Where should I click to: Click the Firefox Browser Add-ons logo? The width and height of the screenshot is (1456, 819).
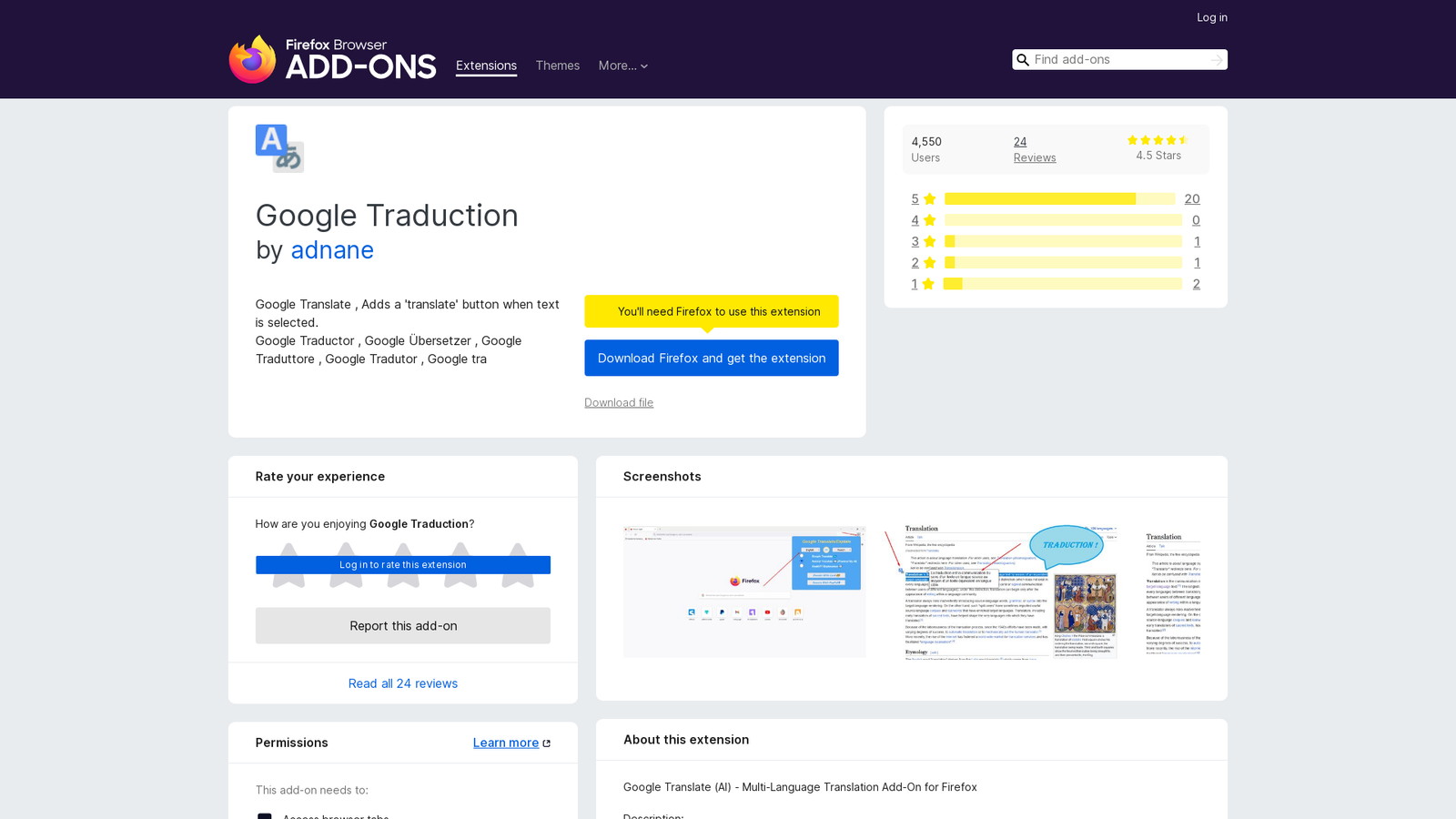click(x=332, y=59)
